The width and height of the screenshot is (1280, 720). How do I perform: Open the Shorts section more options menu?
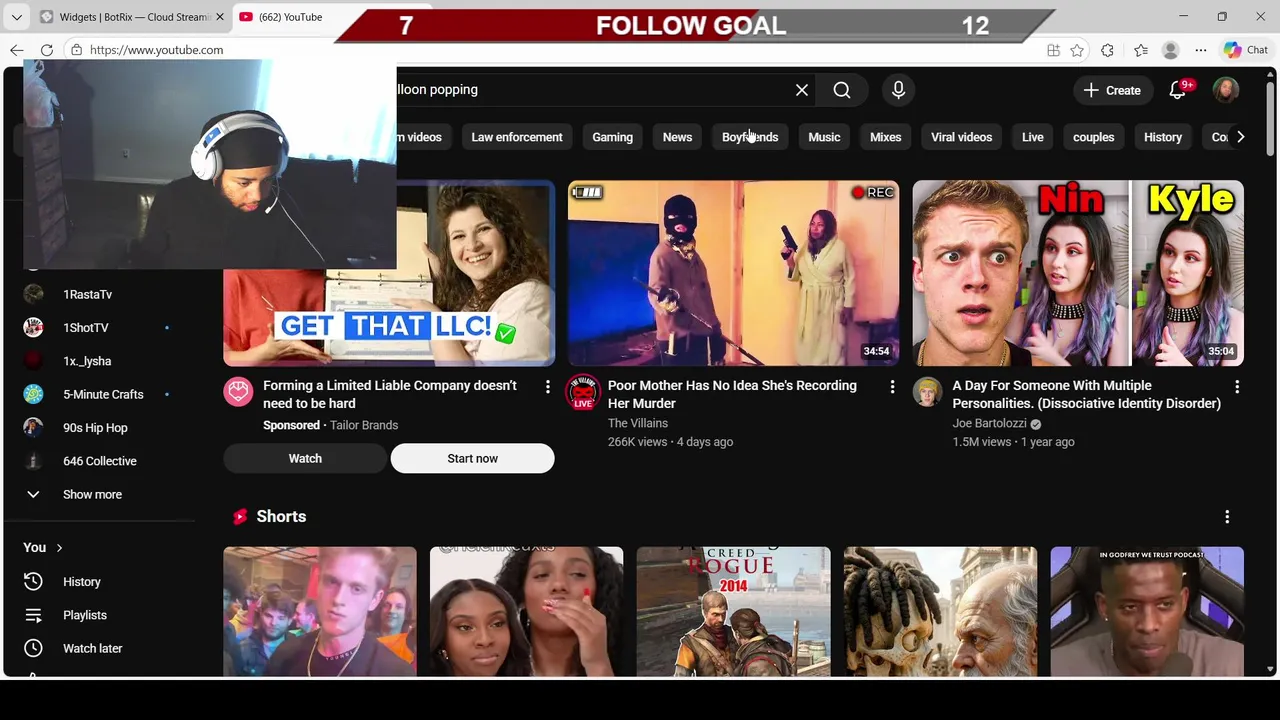pos(1227,517)
